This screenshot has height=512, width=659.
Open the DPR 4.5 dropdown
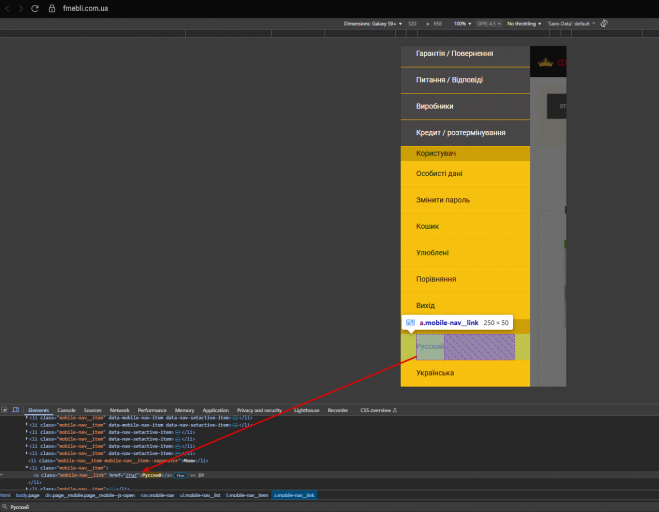[489, 24]
